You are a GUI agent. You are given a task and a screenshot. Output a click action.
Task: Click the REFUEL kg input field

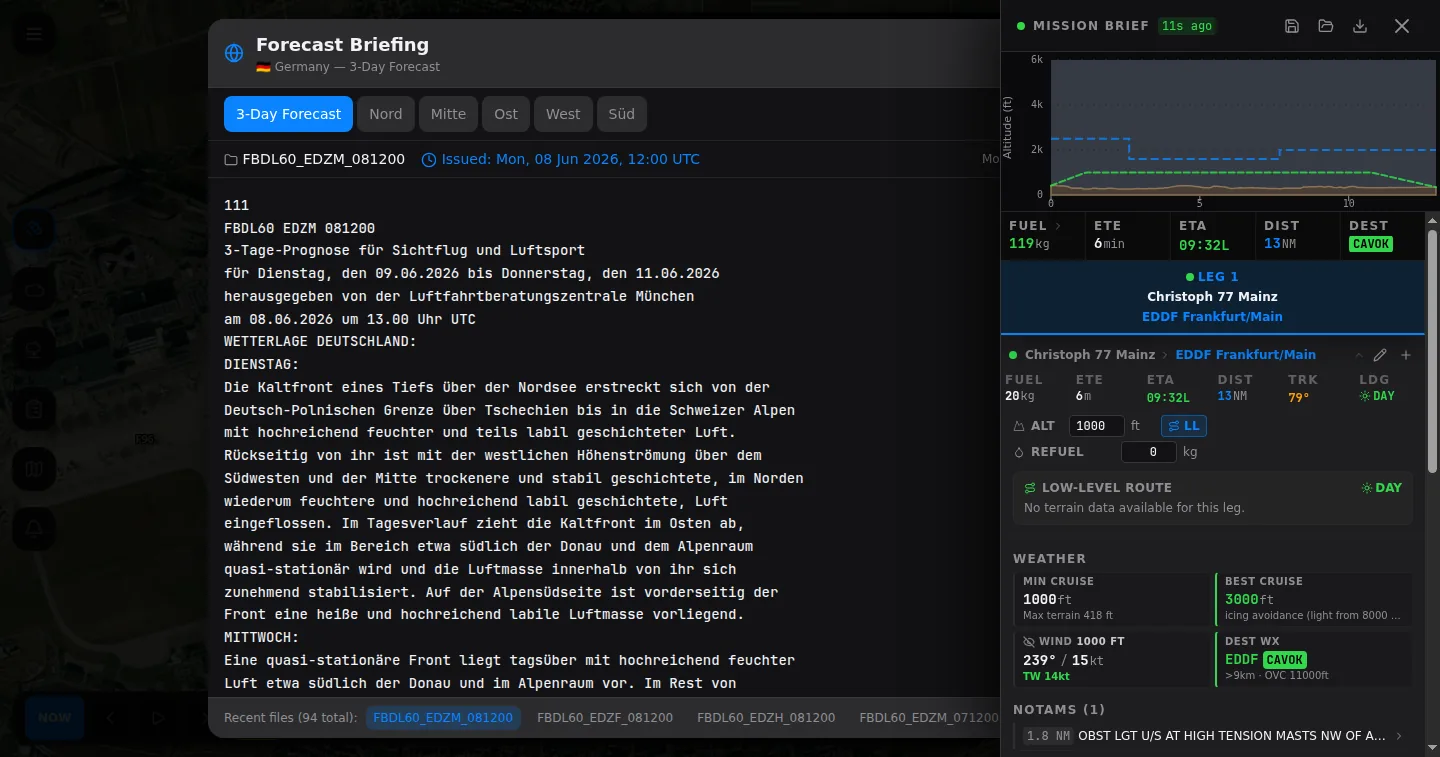[1148, 452]
